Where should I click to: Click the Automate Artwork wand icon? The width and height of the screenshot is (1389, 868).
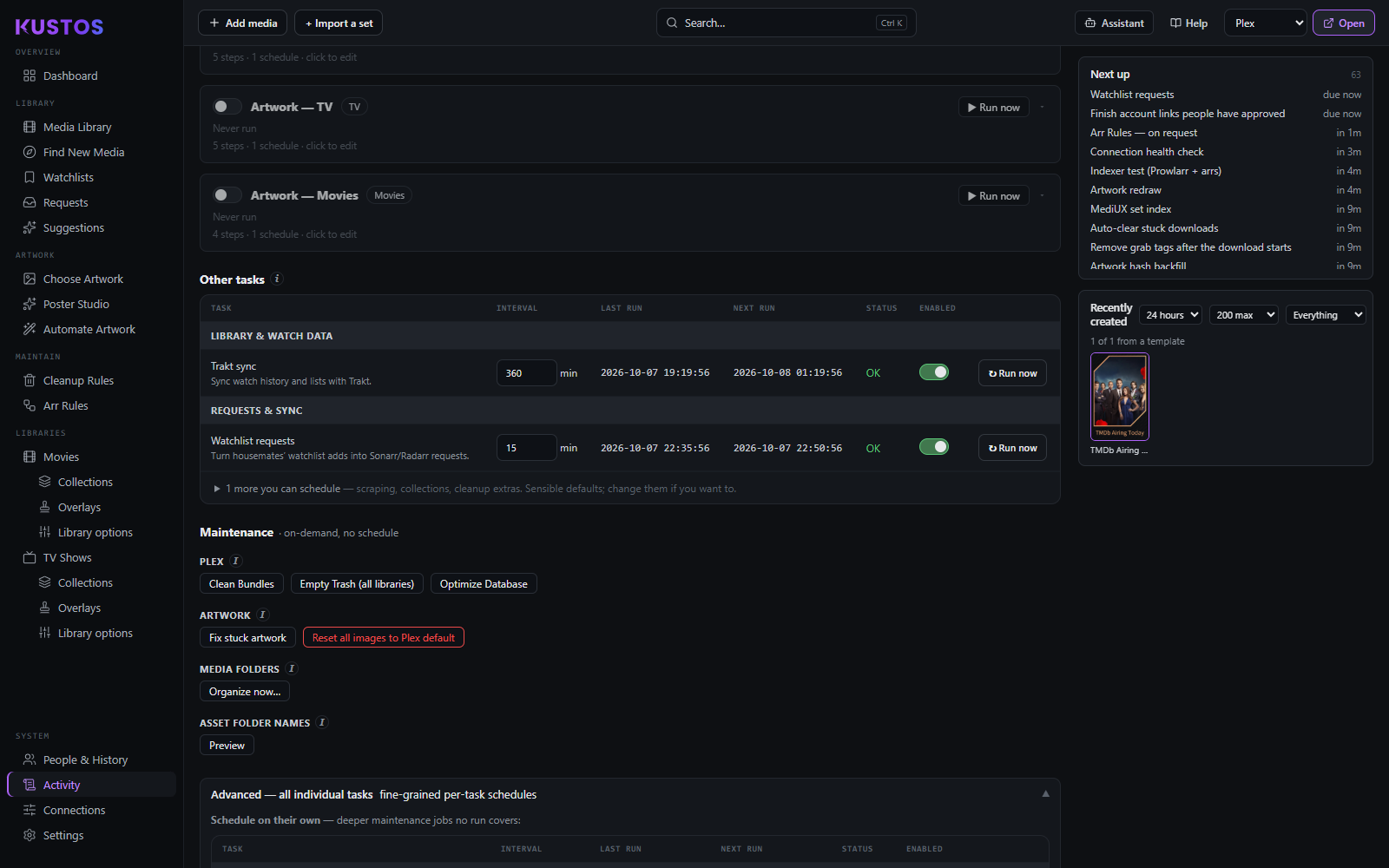30,329
